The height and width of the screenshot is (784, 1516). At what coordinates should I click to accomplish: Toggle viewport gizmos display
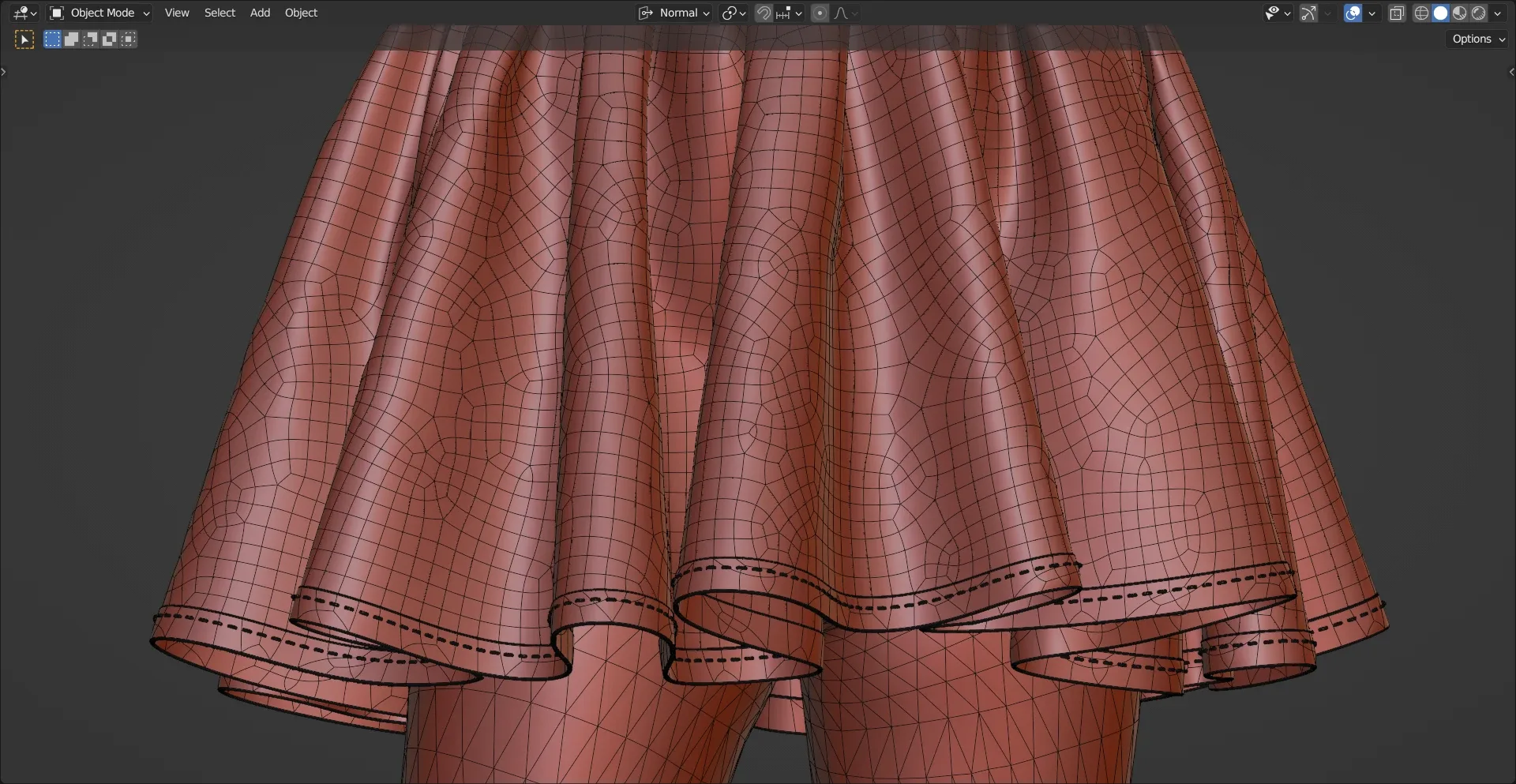click(1309, 13)
